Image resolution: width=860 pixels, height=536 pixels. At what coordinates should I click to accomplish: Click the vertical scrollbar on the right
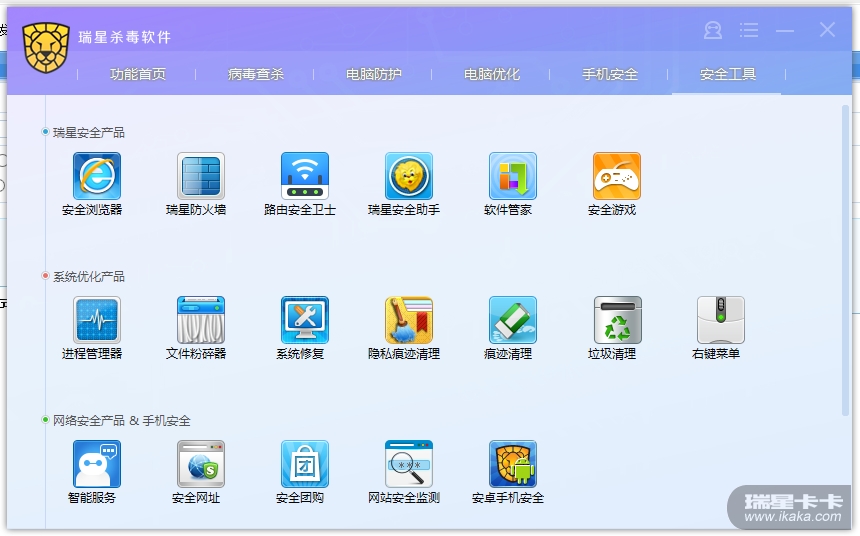pos(845,260)
